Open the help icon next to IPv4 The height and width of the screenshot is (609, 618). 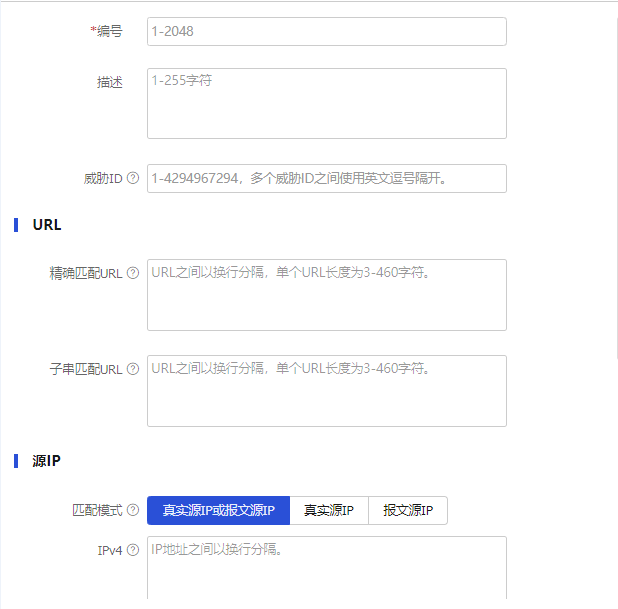pyautogui.click(x=133, y=550)
